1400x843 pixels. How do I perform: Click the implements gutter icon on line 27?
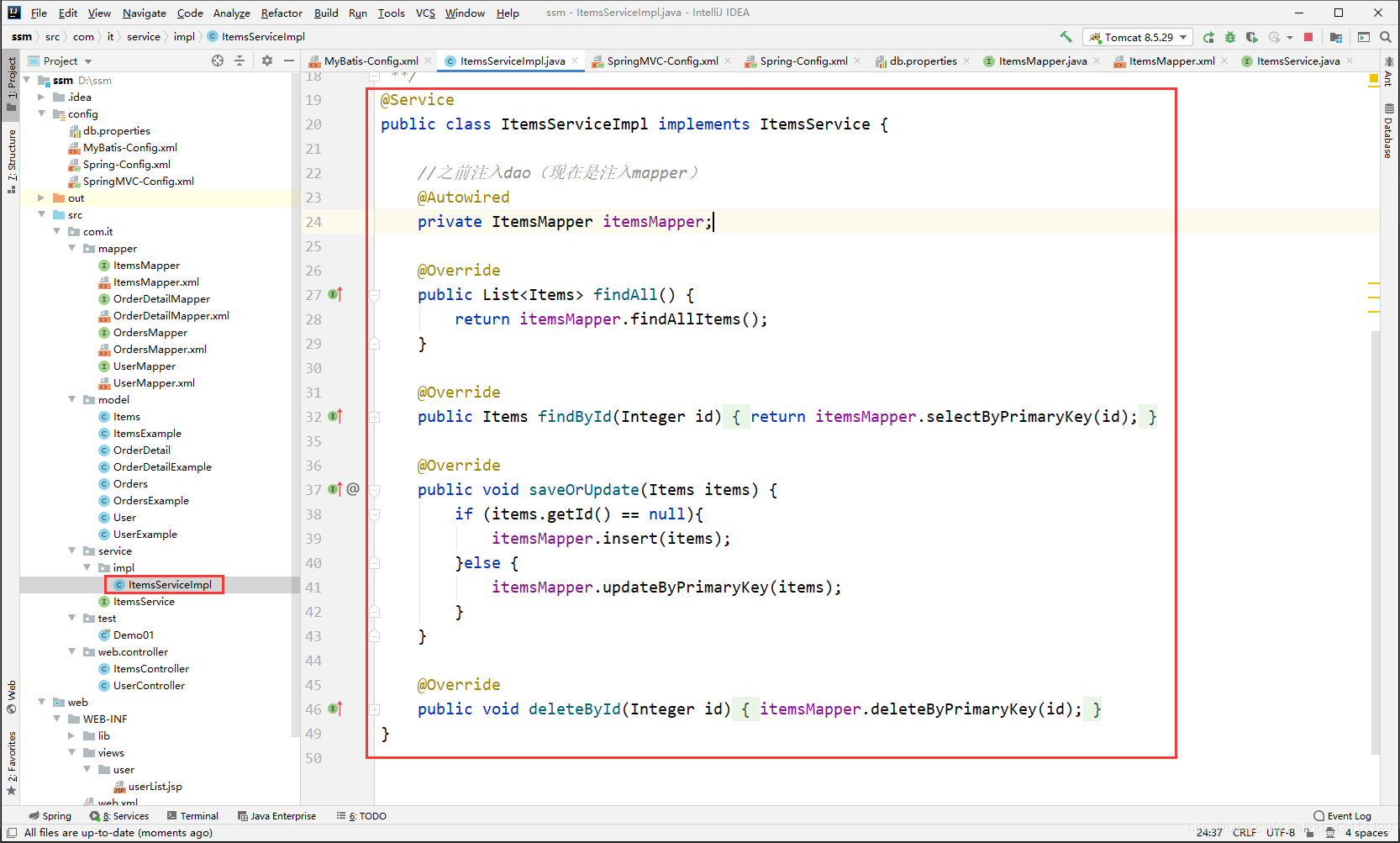pos(334,294)
